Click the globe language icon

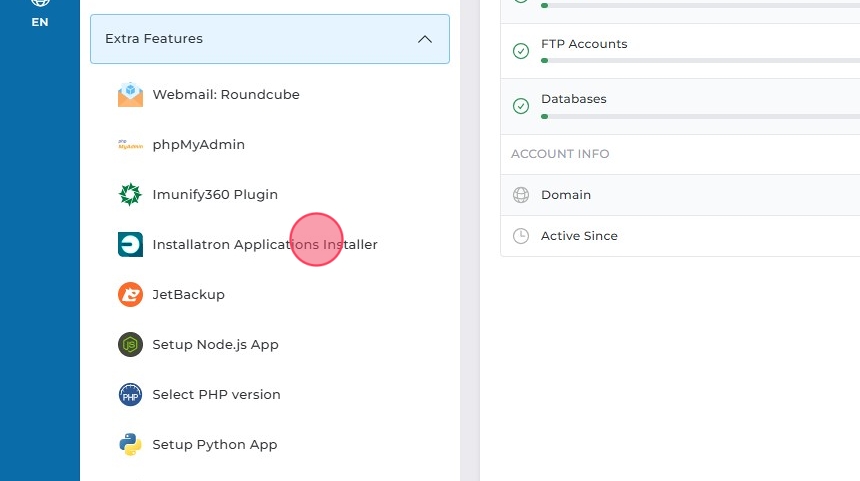[40, 3]
